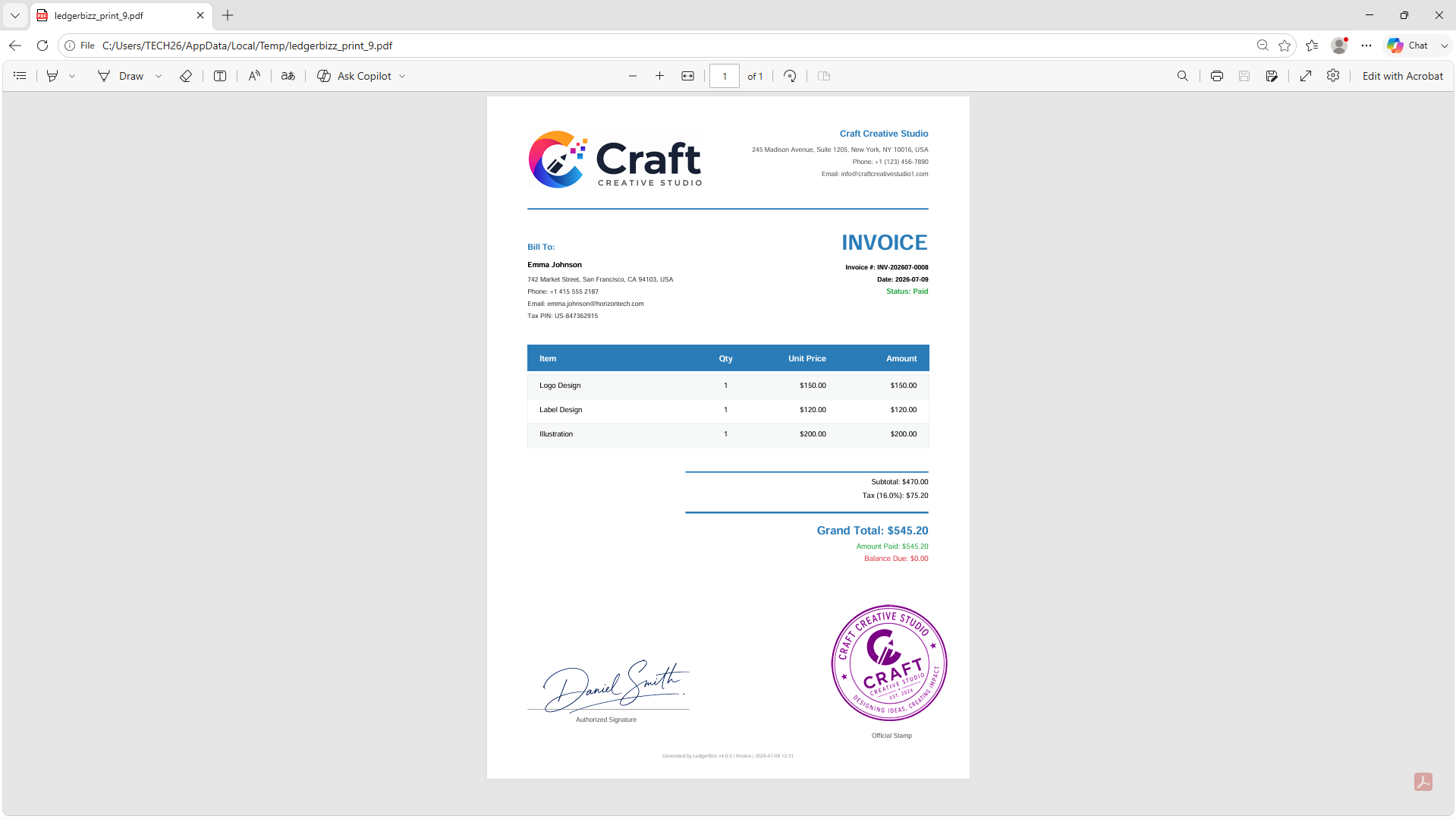This screenshot has width=1456, height=819.
Task: Click the Subtotal: $470.00 line
Action: 900,482
